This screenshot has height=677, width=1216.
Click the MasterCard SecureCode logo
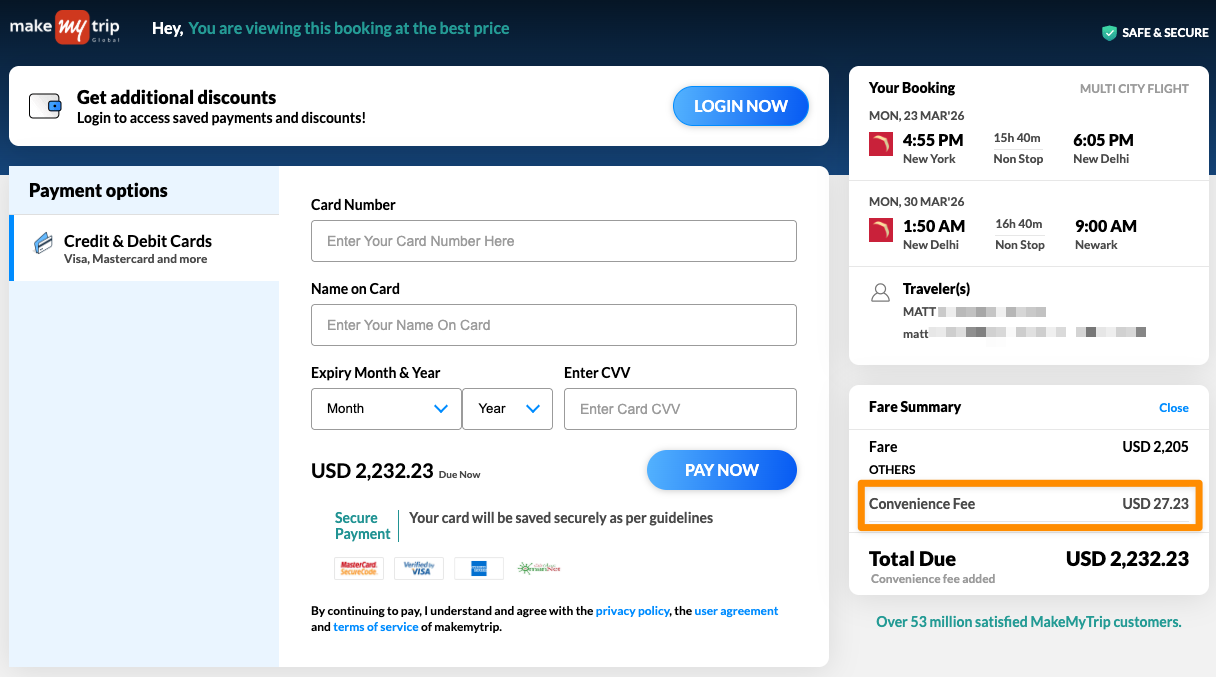(x=359, y=568)
